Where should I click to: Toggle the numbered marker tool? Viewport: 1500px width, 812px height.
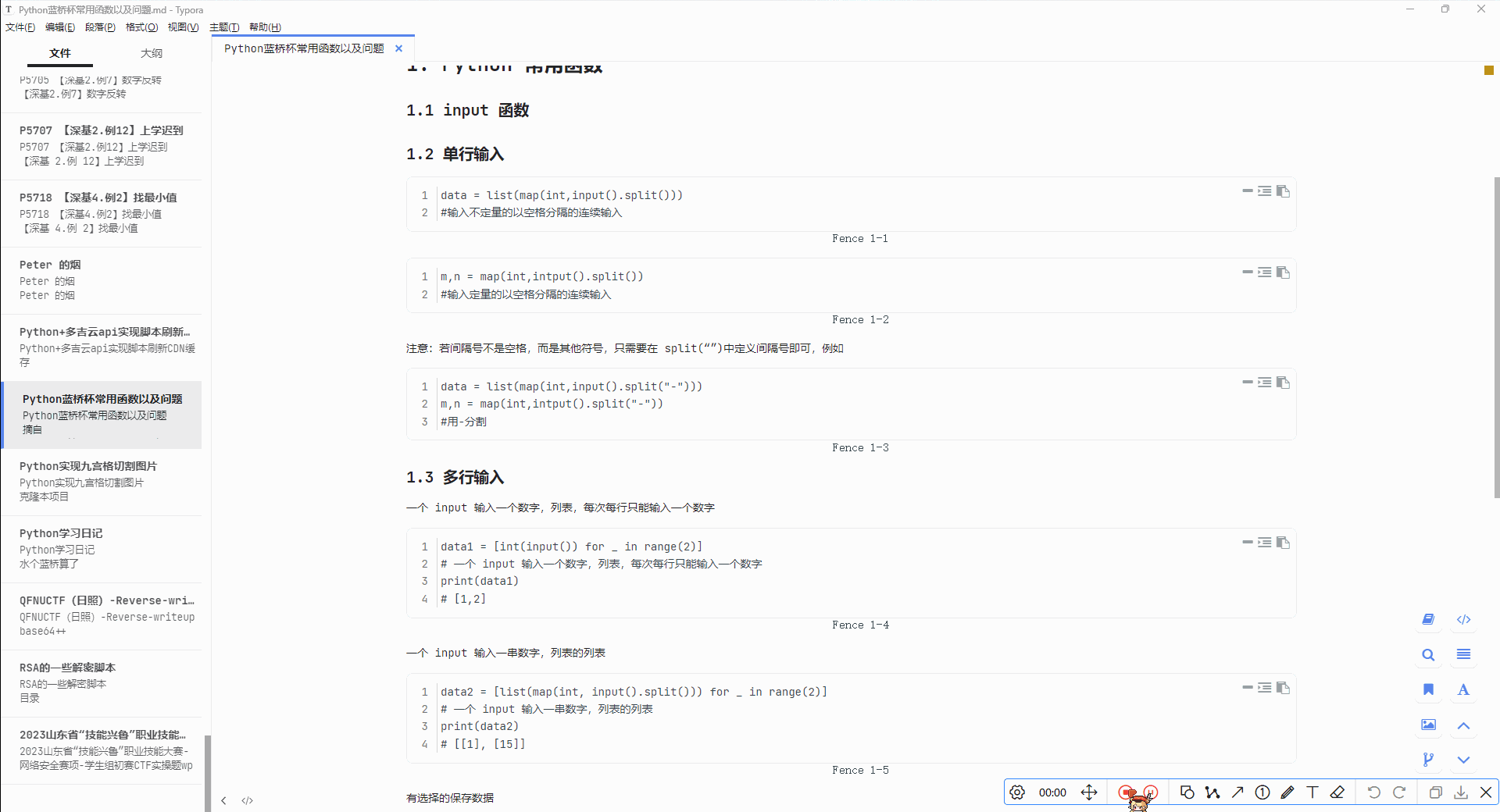[1262, 792]
